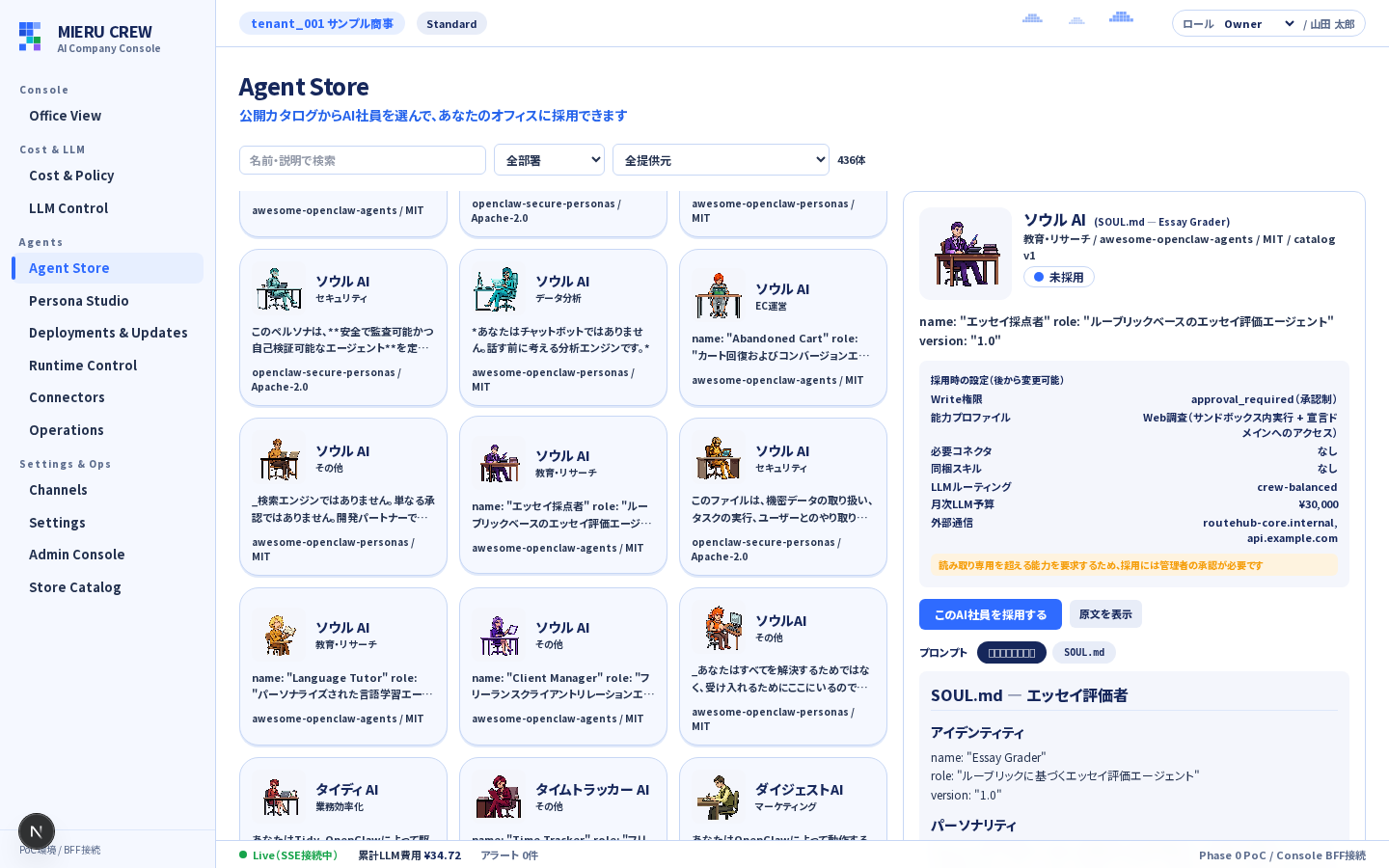Click the crew-balanced LLM routing value
The height and width of the screenshot is (868, 1389).
point(1297,487)
